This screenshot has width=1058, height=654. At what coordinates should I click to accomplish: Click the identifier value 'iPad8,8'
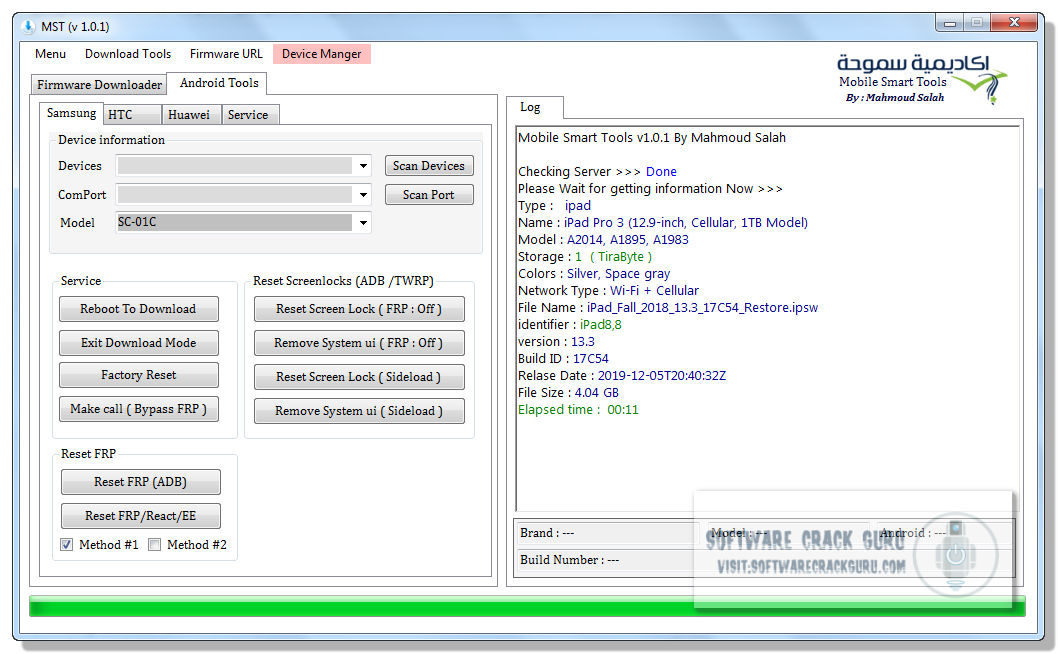601,325
